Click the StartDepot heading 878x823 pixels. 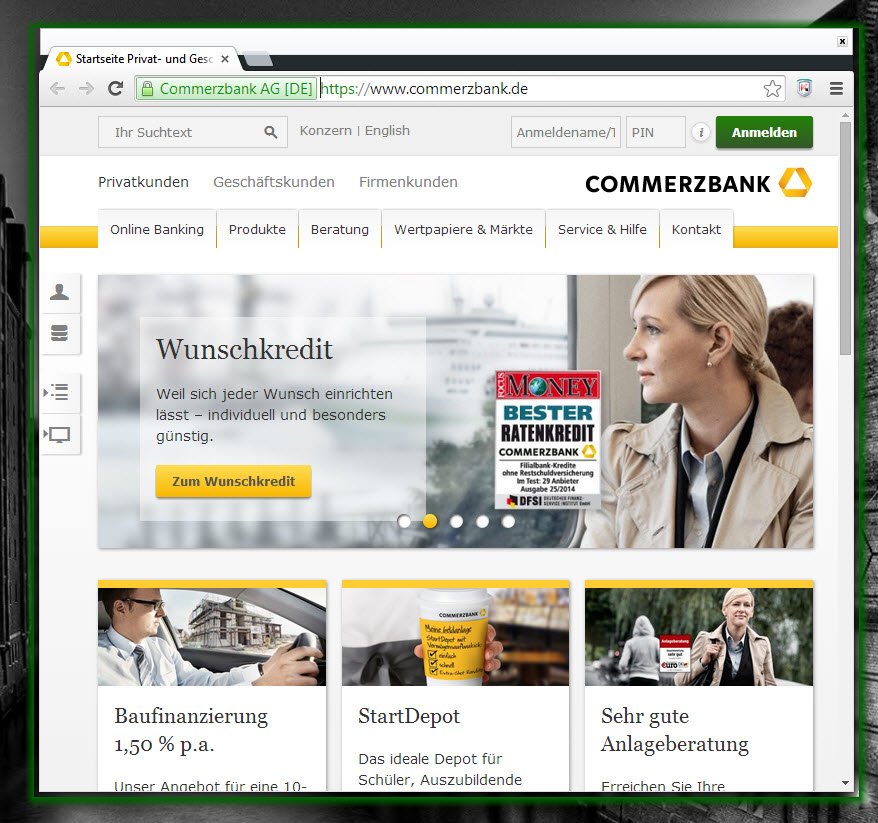tap(409, 716)
